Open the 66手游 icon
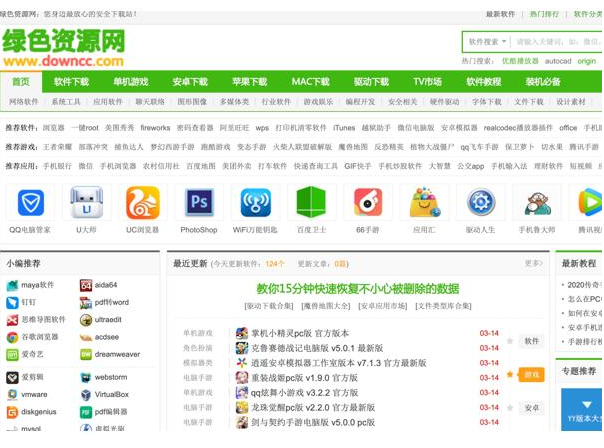This screenshot has height=448, width=604. tap(368, 203)
